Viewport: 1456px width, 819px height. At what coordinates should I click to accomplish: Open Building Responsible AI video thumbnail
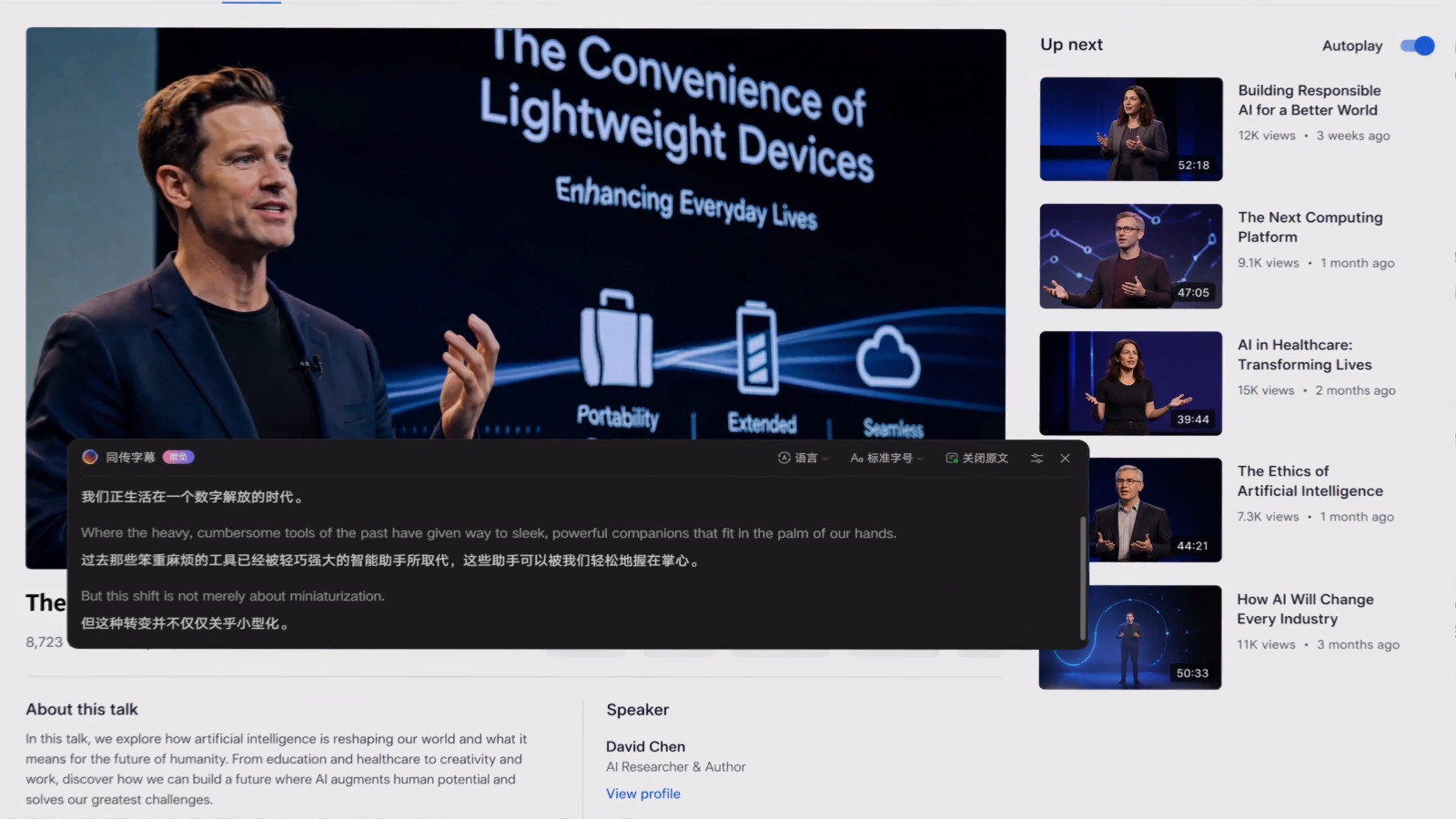[1131, 129]
